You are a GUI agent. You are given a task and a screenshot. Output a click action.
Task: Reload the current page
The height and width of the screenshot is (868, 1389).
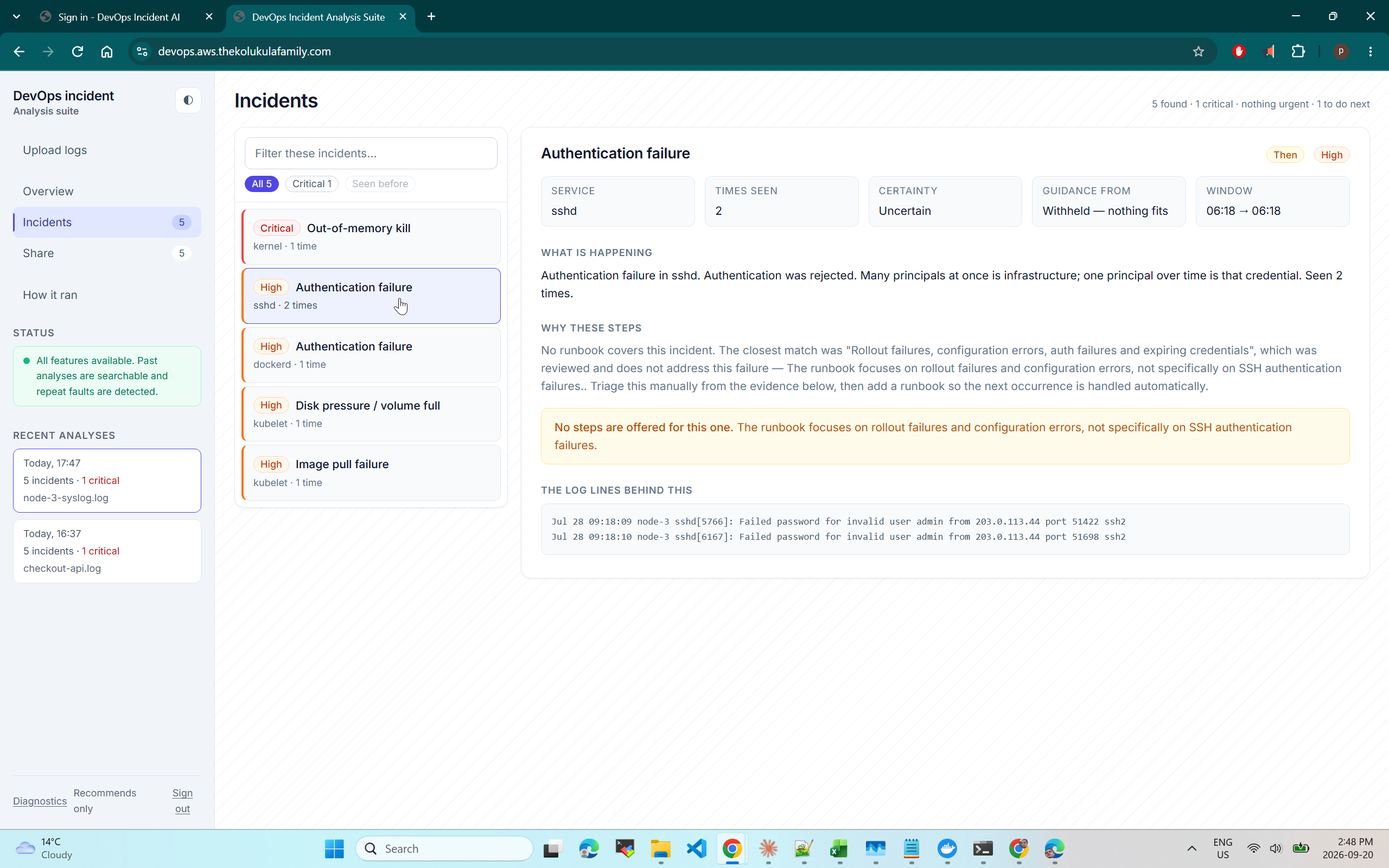pyautogui.click(x=78, y=52)
